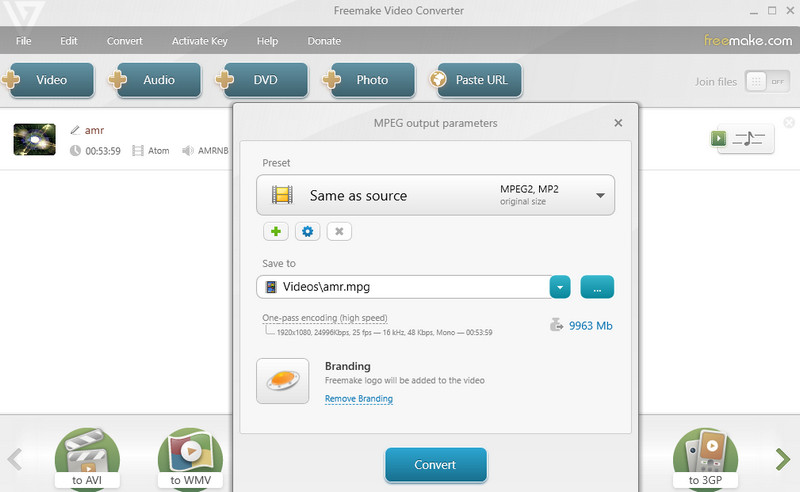
Task: Click the AMRNB audio speaker icon
Action: pyautogui.click(x=188, y=151)
